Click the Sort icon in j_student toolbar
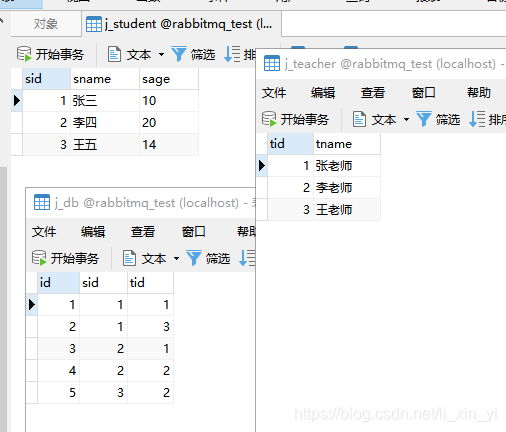This screenshot has width=506, height=432. [x=232, y=54]
